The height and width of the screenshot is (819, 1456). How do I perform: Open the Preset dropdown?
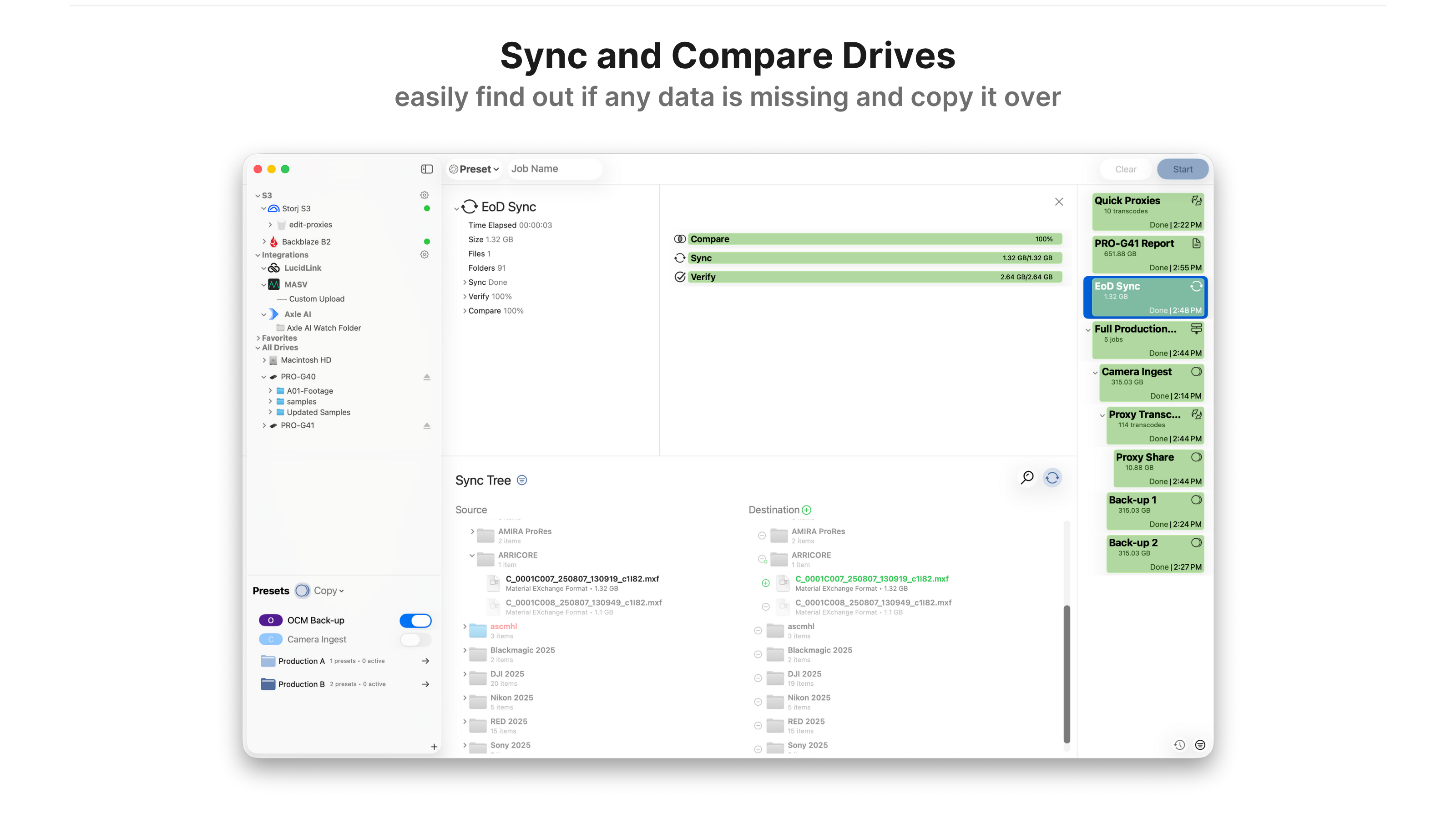pyautogui.click(x=475, y=169)
